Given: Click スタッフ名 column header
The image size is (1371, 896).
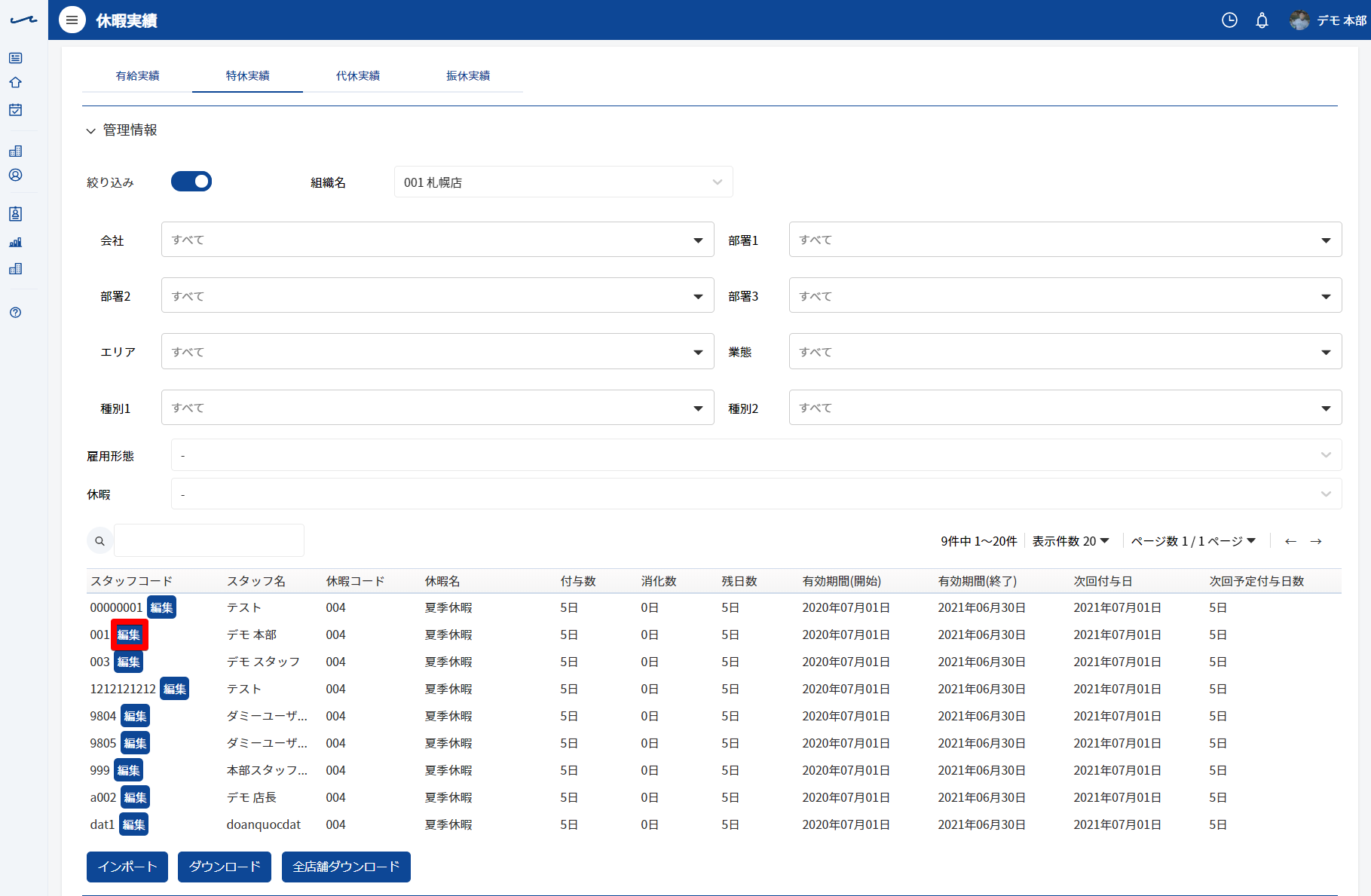Looking at the screenshot, I should tap(256, 581).
